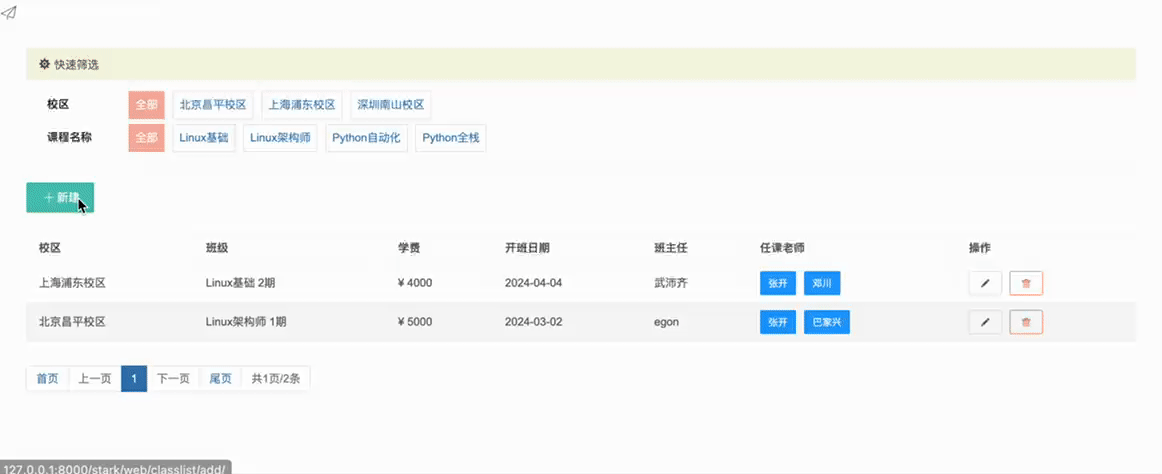
Task: Go to 下一页 in pagination
Action: tap(173, 379)
